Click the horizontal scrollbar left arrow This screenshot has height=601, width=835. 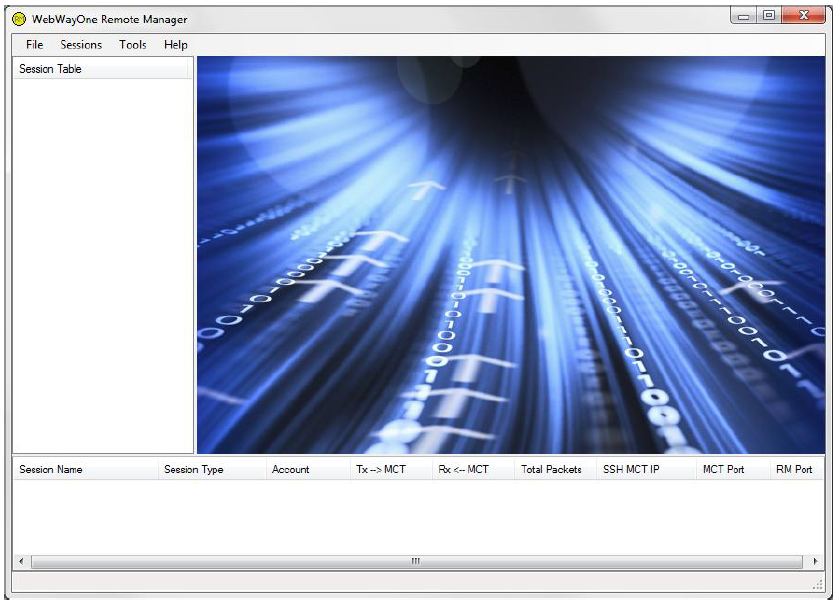tap(20, 562)
